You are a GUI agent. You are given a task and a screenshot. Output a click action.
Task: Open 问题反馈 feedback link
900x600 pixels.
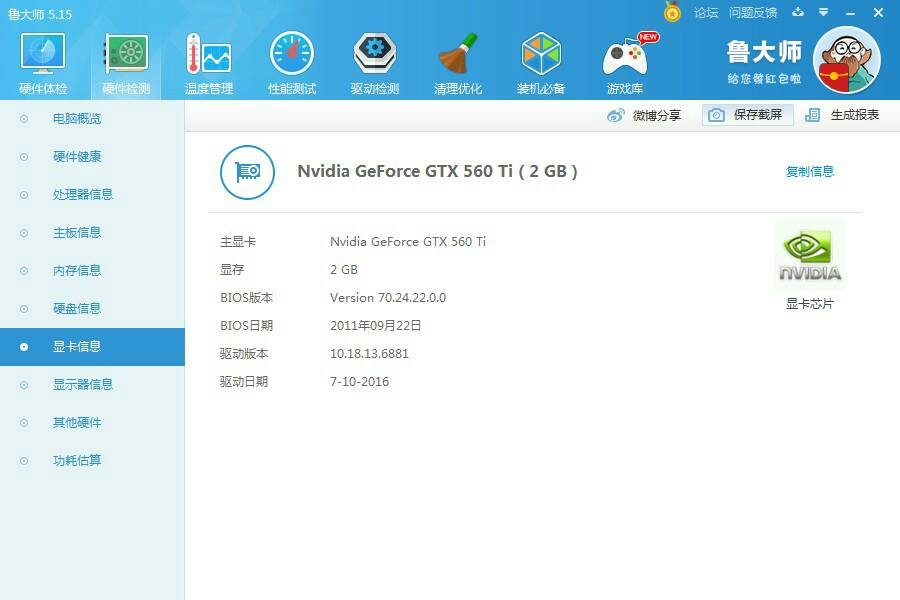(x=753, y=13)
